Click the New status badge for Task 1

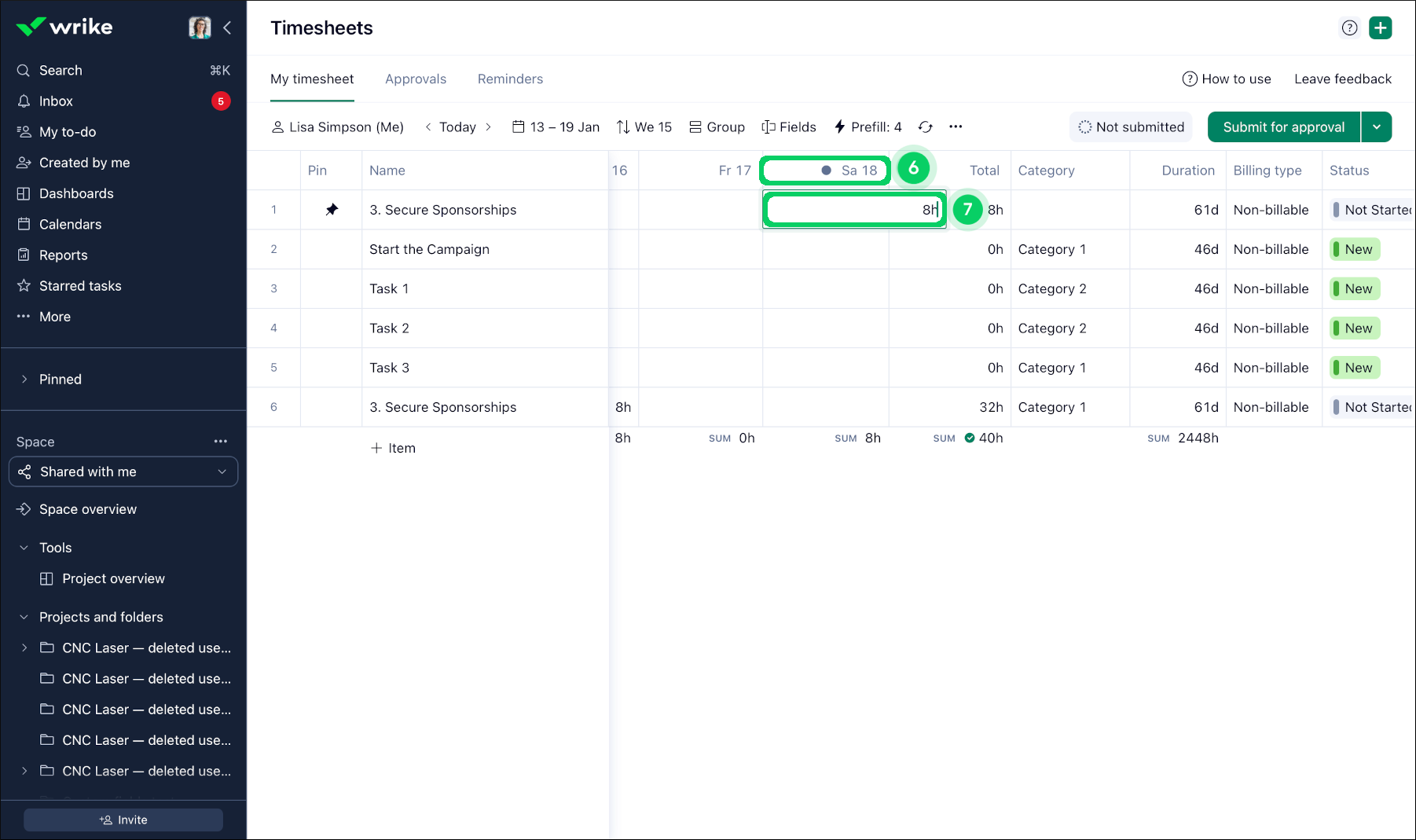point(1356,289)
